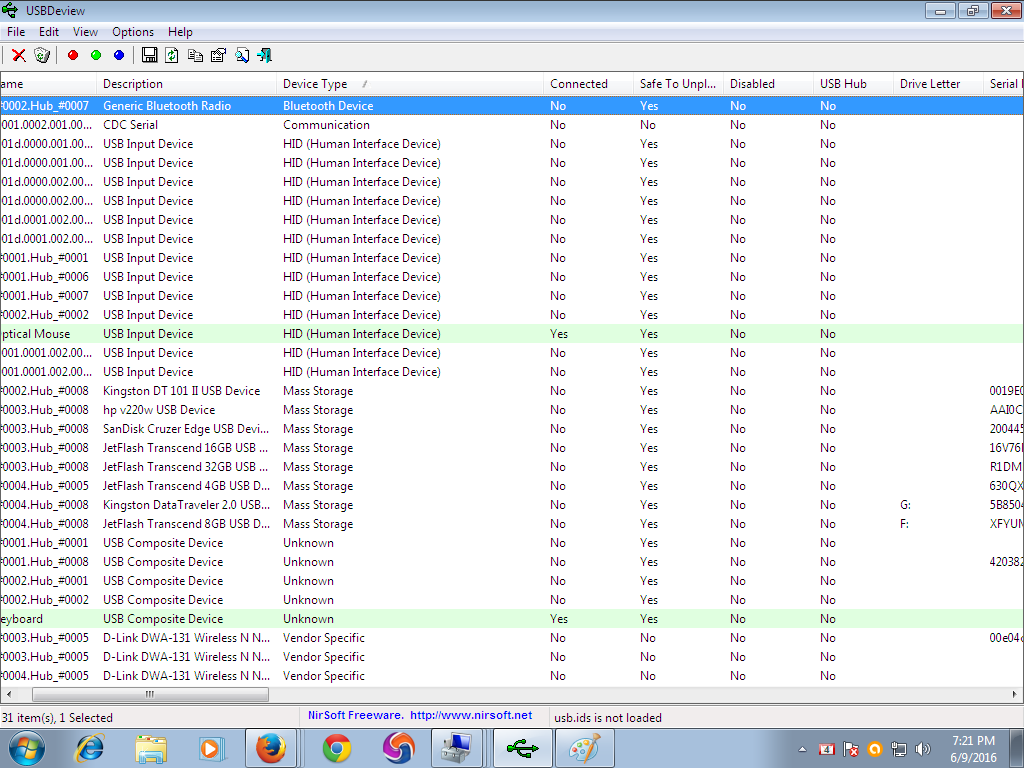The image size is (1024, 768).
Task: Open Properties via toolbar icon
Action: coord(218,56)
